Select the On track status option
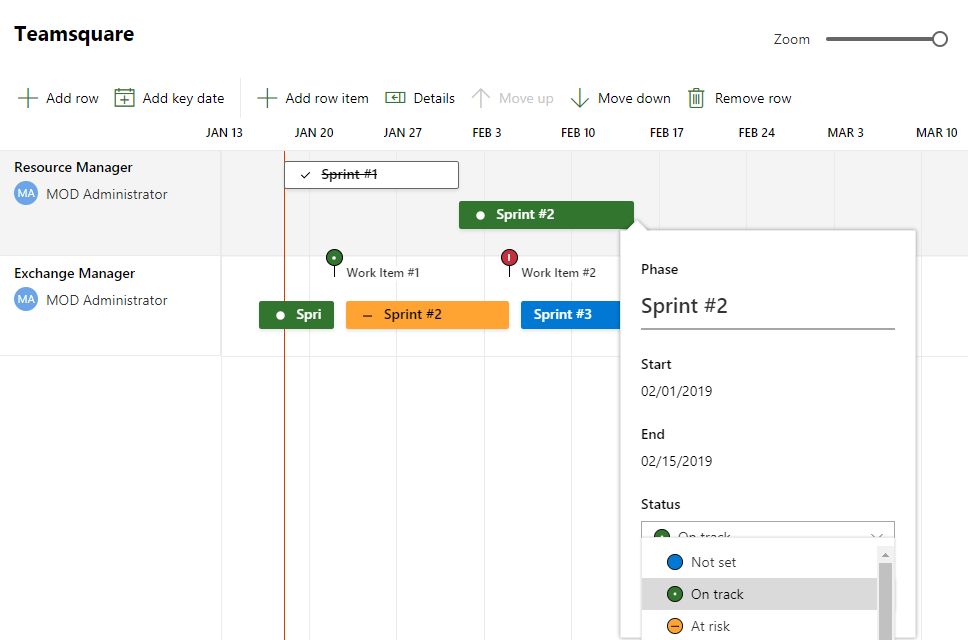Viewport: 968px width, 640px height. [x=717, y=594]
